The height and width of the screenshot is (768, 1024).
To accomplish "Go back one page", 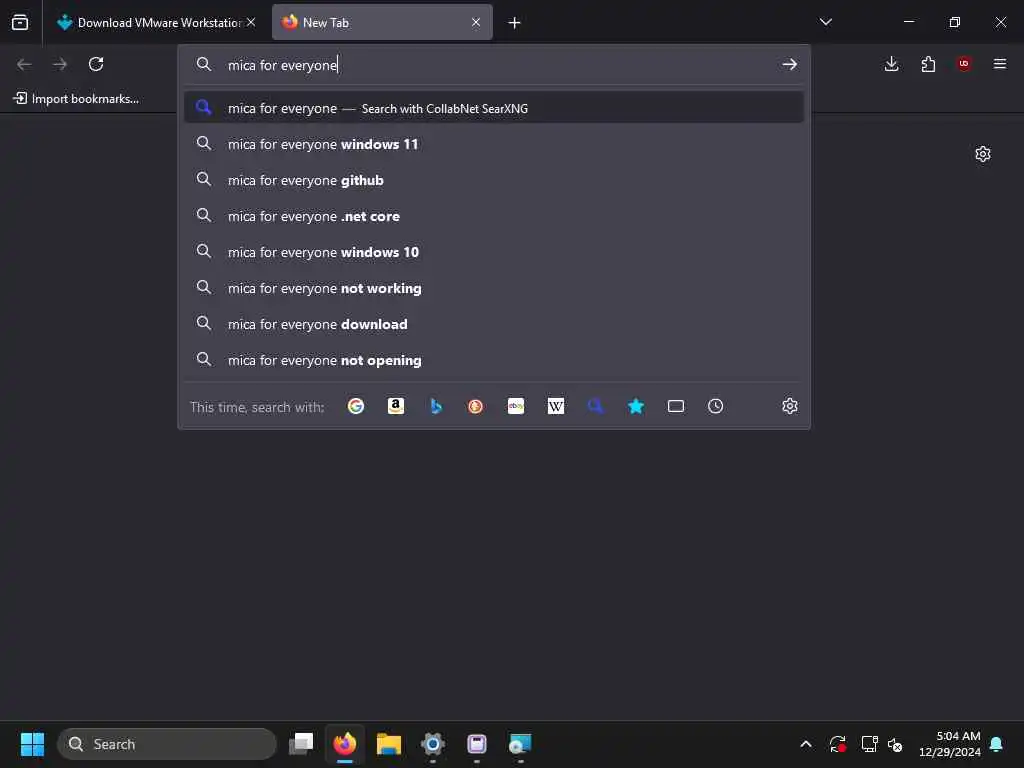I will tap(24, 64).
